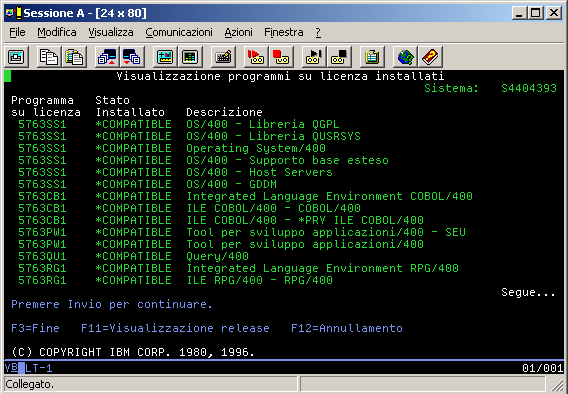
Task: Click the clipboard toolbar icon
Action: coord(372,57)
